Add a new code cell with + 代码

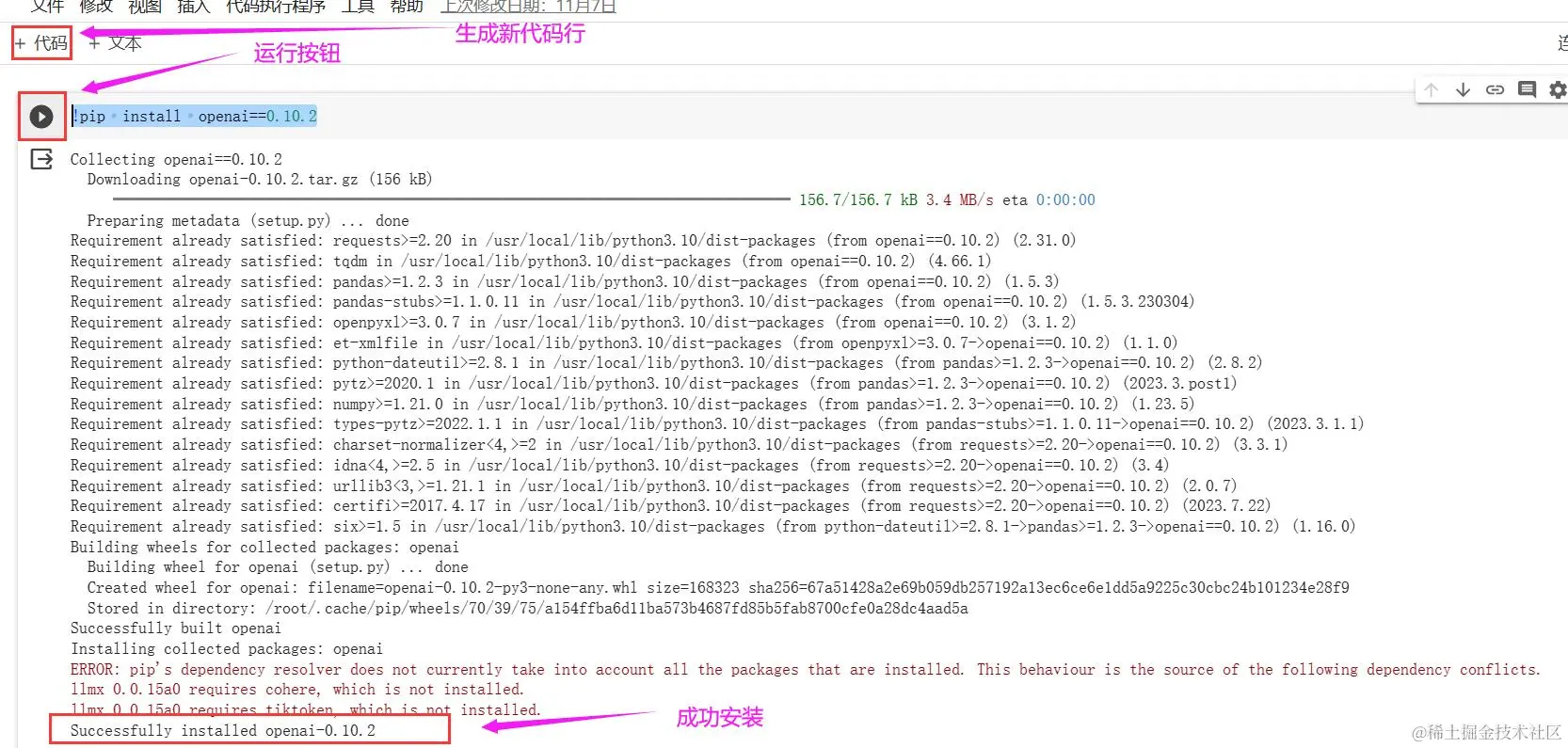(x=41, y=43)
